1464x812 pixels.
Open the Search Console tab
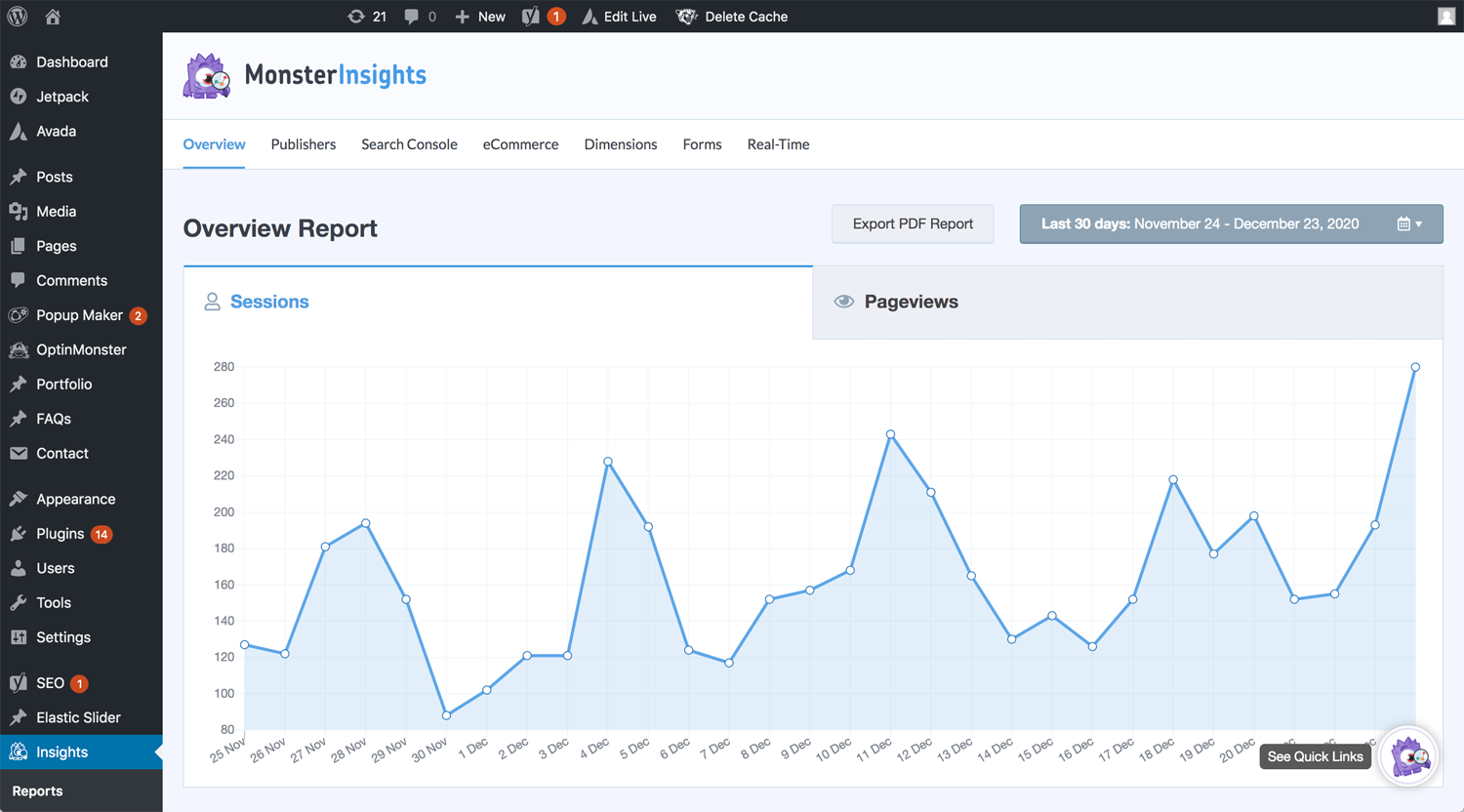click(409, 144)
